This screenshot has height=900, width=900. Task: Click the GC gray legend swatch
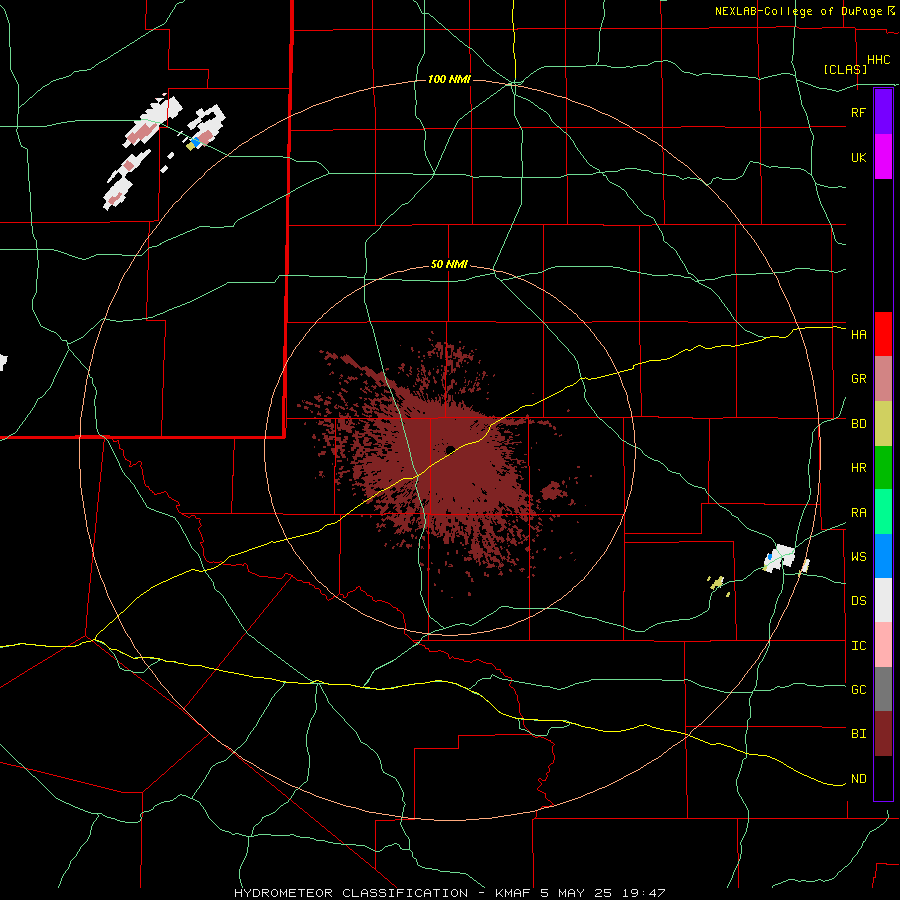point(883,689)
